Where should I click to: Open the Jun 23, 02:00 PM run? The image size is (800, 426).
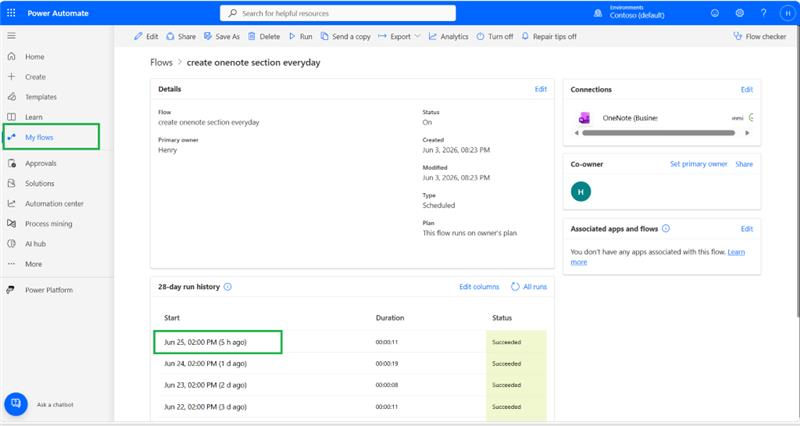205,385
